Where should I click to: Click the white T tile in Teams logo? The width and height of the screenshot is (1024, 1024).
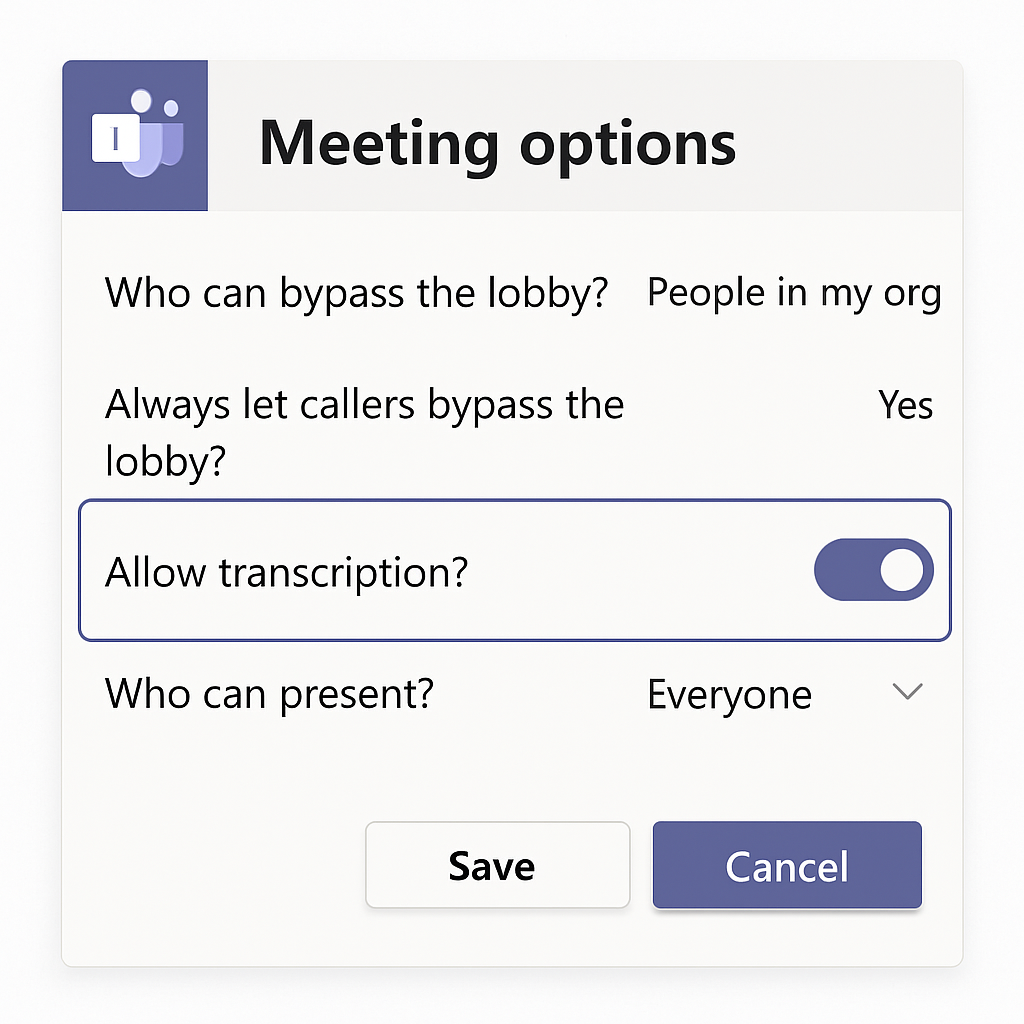pyautogui.click(x=115, y=138)
